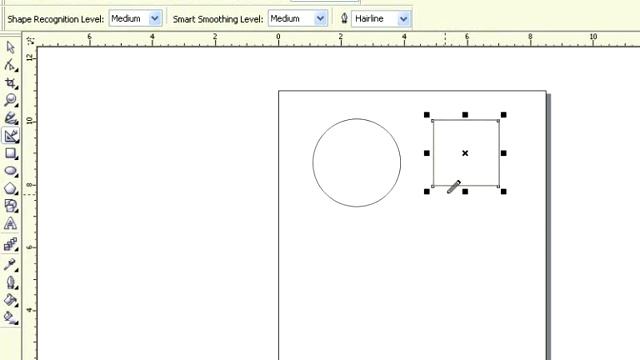Viewport: 640px width, 360px height.
Task: Click the 'Shape Recognition Level:' label
Action: (56, 19)
